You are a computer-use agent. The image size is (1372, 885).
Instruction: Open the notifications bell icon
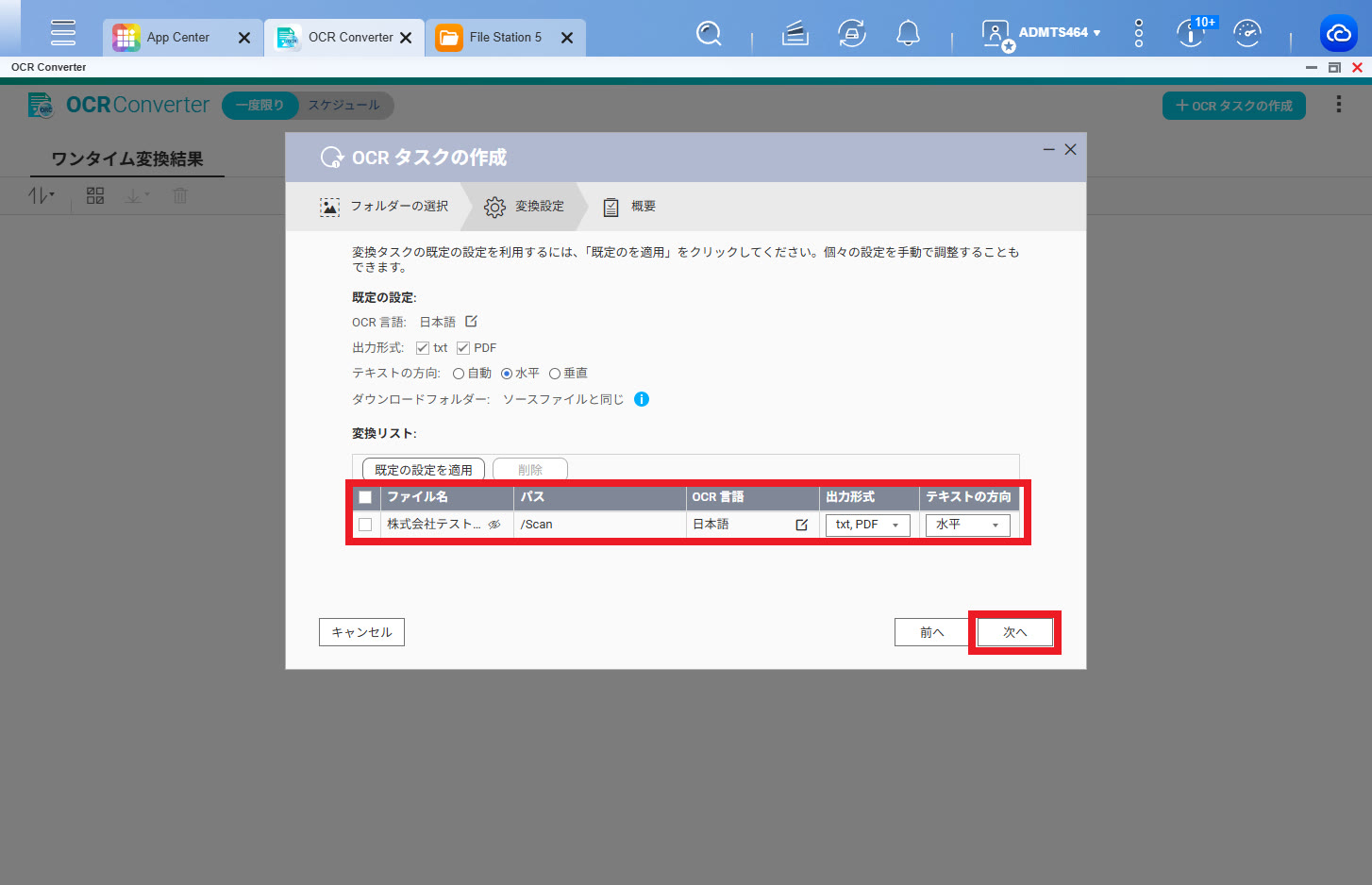[x=908, y=34]
